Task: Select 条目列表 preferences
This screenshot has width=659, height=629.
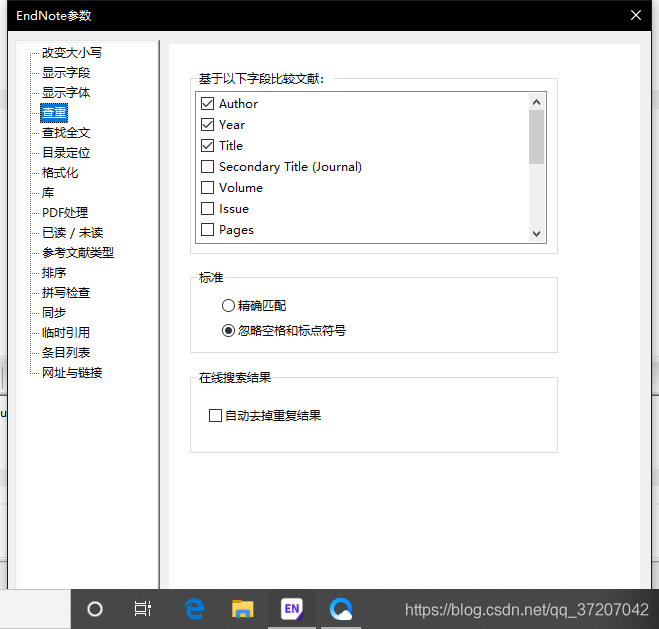Action: [x=66, y=353]
